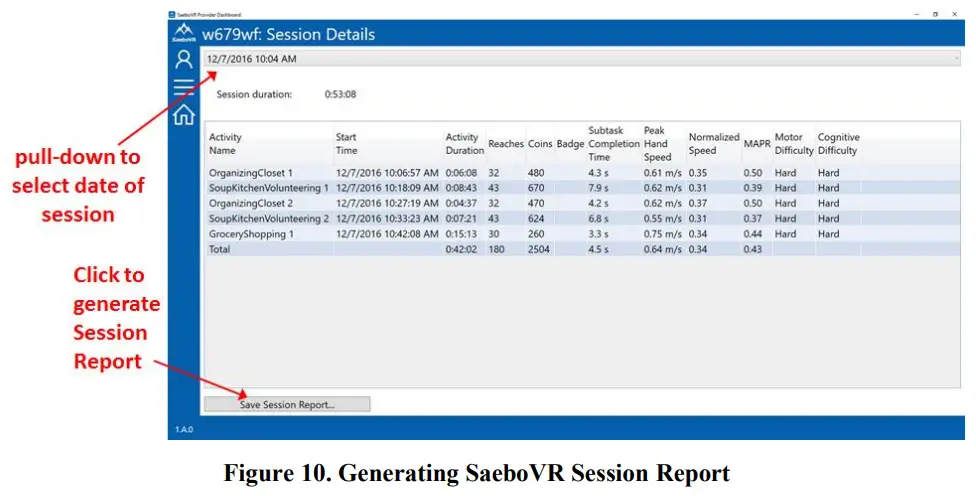Select the SoupKitchenVolunteering 2 row
976x496 pixels.
pos(583,218)
